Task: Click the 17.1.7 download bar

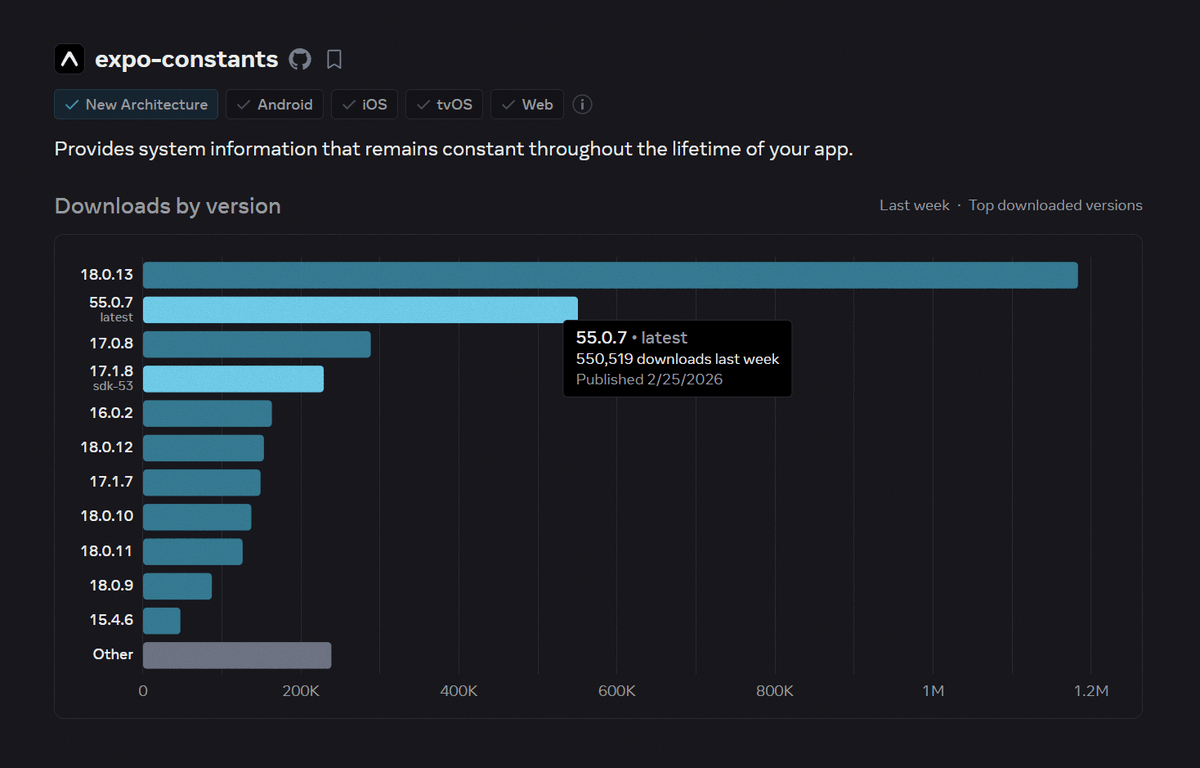Action: point(202,482)
